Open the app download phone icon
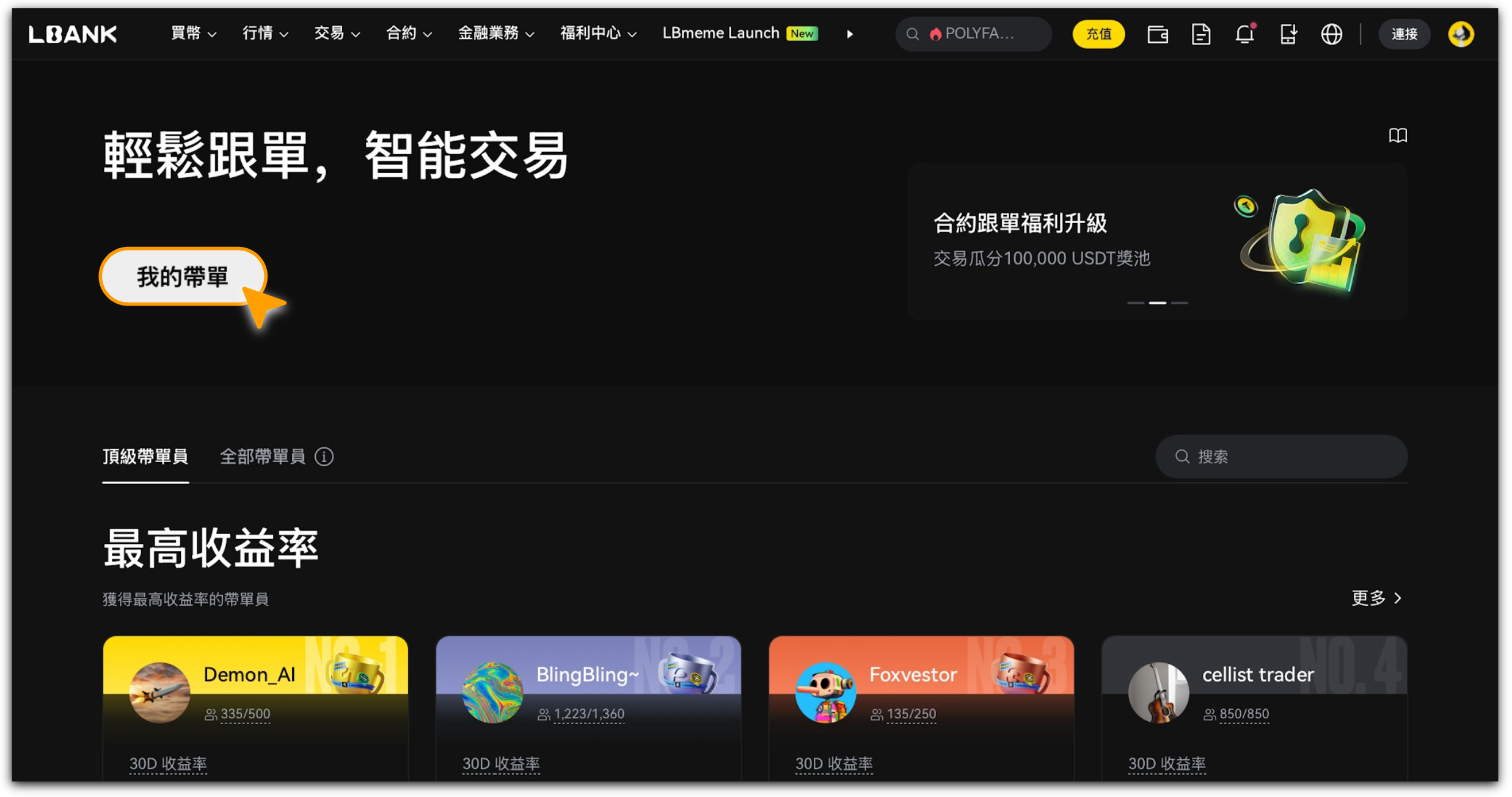Screen dimensions: 1512x797 (x=1288, y=34)
